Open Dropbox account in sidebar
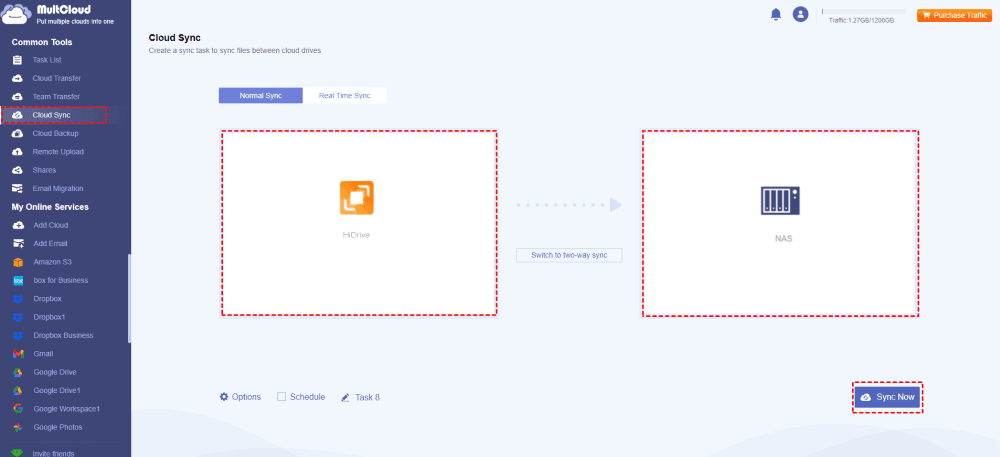This screenshot has height=457, width=1000. pyautogui.click(x=47, y=299)
